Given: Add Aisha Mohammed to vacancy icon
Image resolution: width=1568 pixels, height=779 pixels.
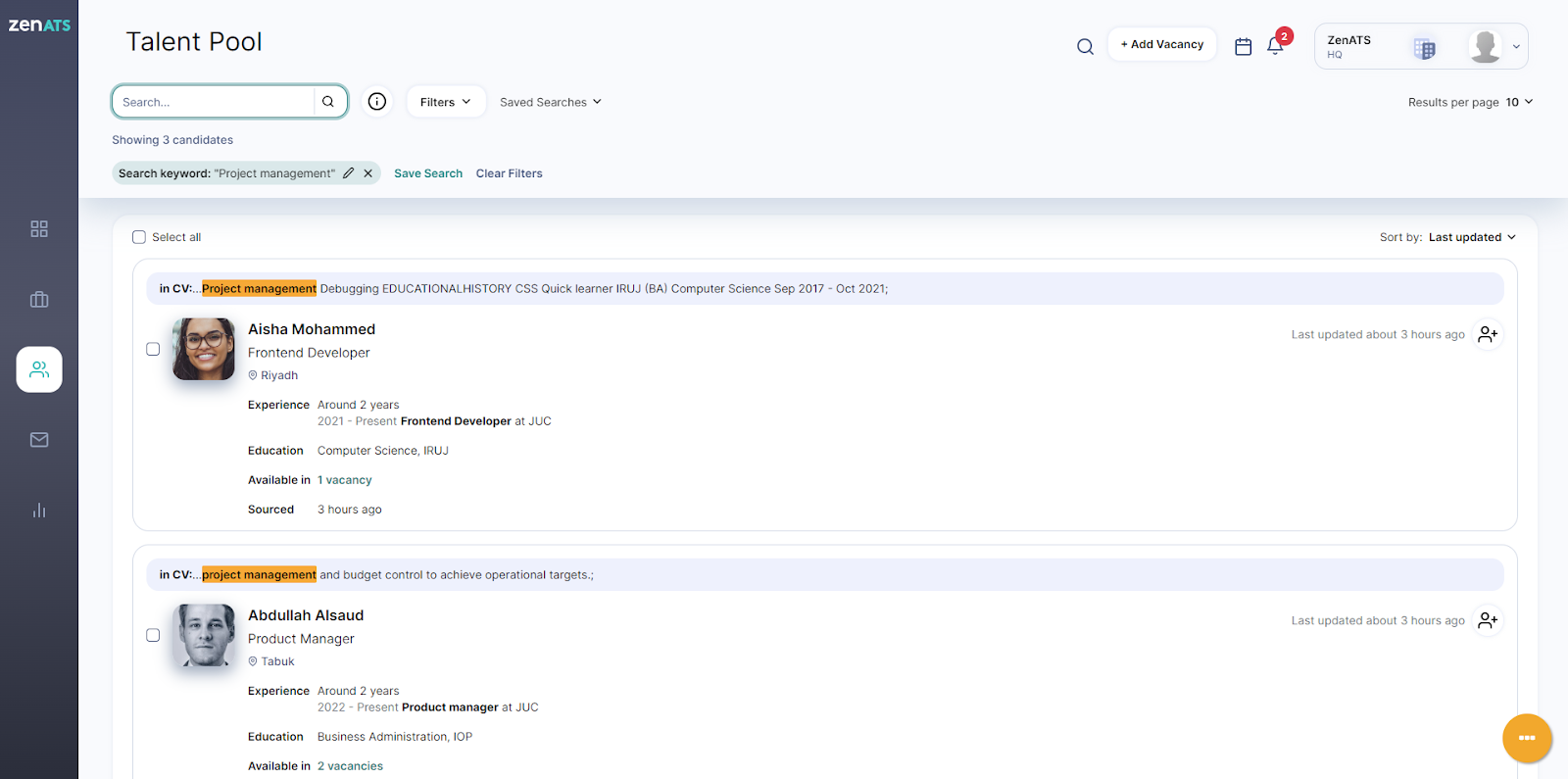Looking at the screenshot, I should [1488, 334].
